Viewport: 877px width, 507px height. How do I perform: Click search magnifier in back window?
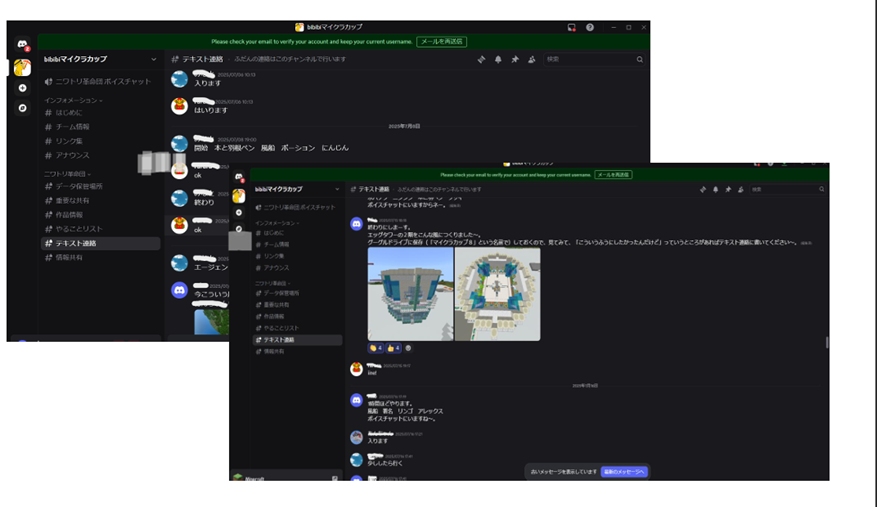[639, 59]
